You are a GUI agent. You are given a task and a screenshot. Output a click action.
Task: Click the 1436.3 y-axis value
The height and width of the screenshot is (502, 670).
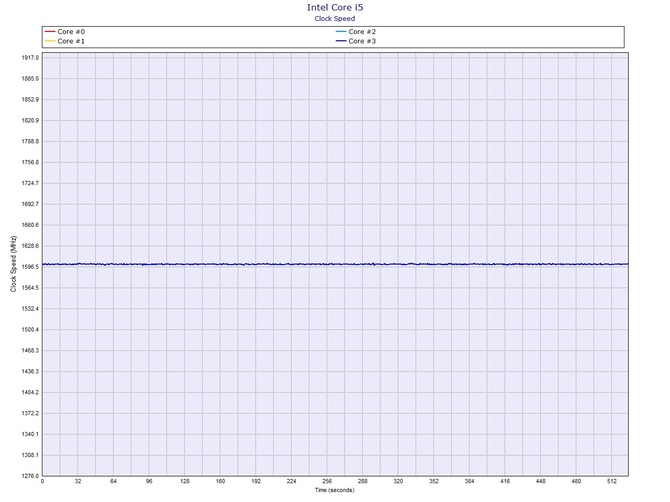(x=30, y=372)
